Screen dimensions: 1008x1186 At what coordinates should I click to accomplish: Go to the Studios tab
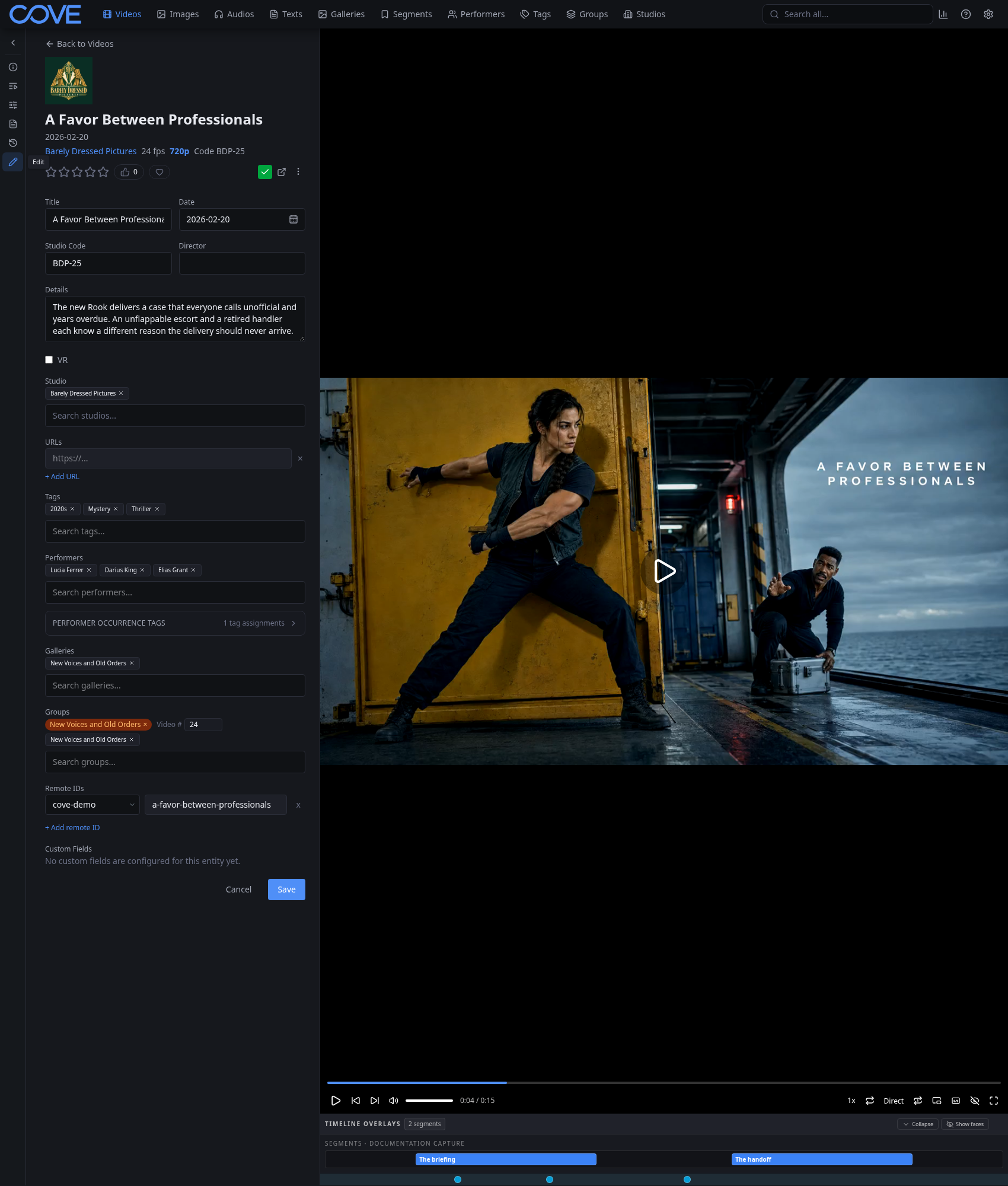(x=645, y=14)
